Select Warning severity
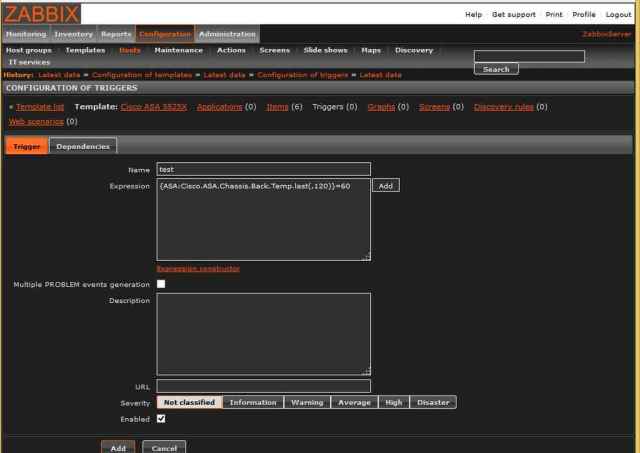The width and height of the screenshot is (640, 453). coord(307,402)
